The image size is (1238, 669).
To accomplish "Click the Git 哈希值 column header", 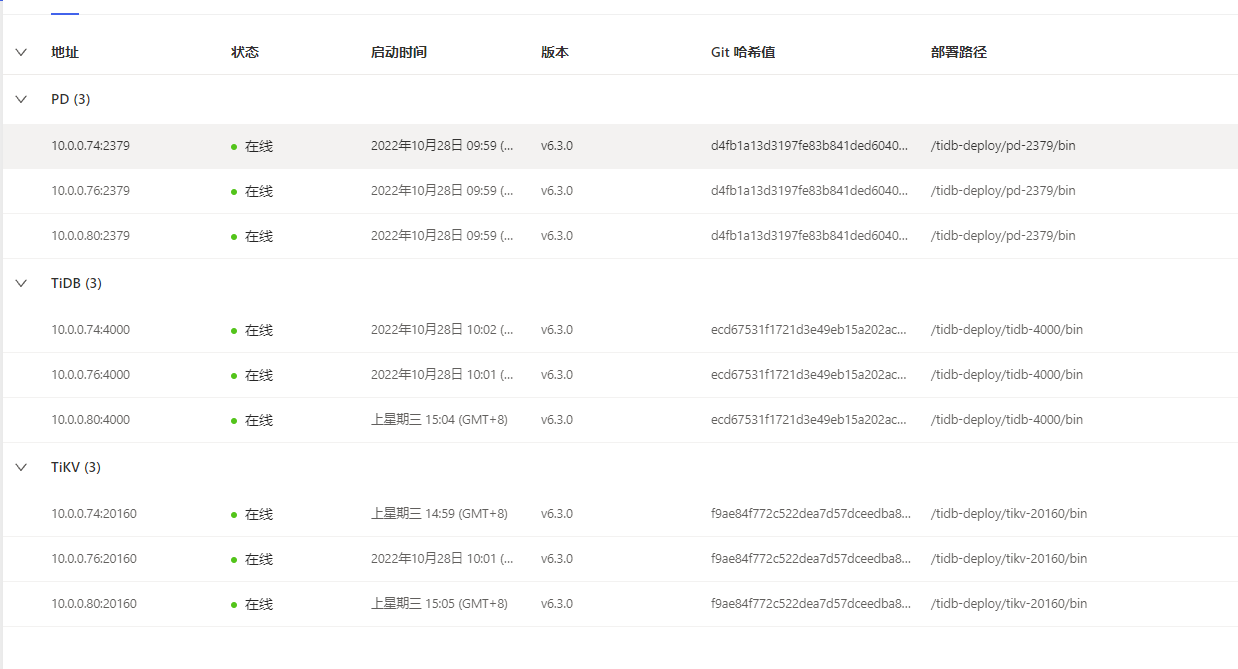I will tap(743, 52).
